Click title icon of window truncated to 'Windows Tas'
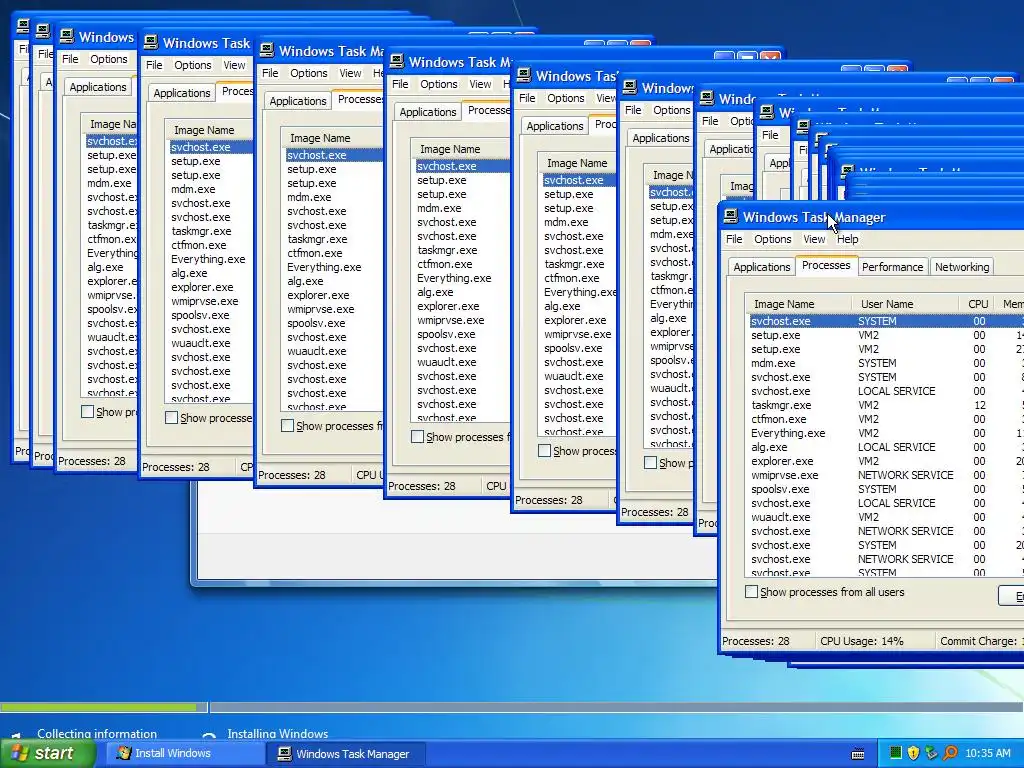This screenshot has height=768, width=1024. (x=524, y=76)
